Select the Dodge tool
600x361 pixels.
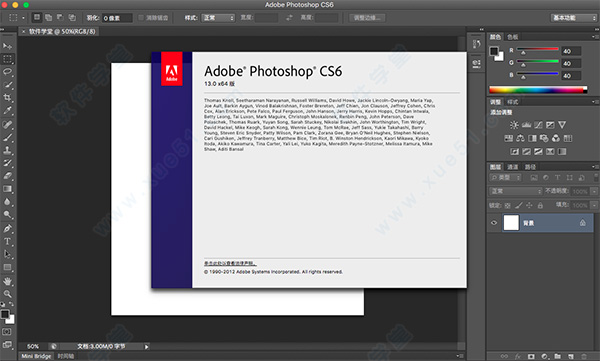click(x=7, y=215)
